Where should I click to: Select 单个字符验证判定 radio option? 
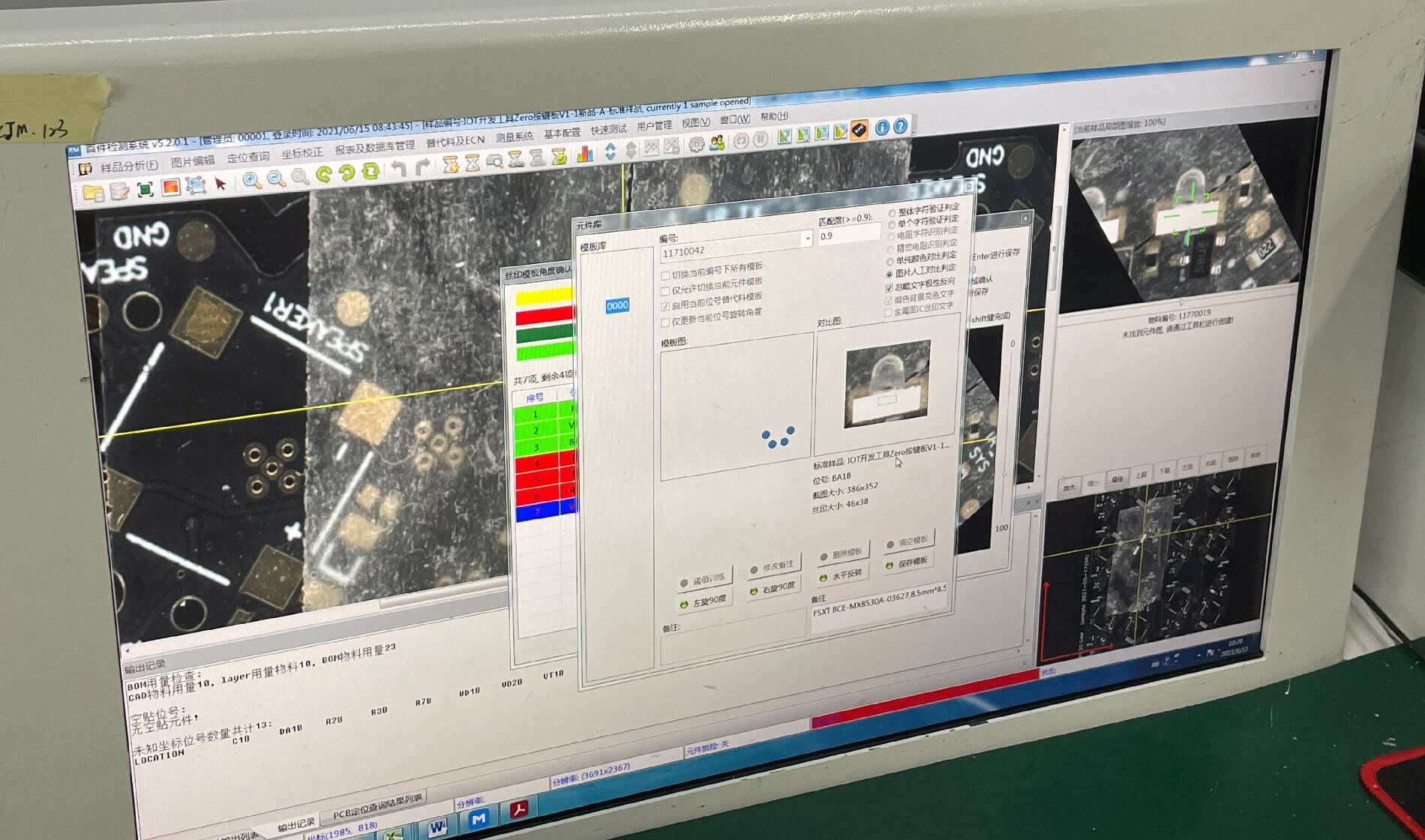coord(892,225)
